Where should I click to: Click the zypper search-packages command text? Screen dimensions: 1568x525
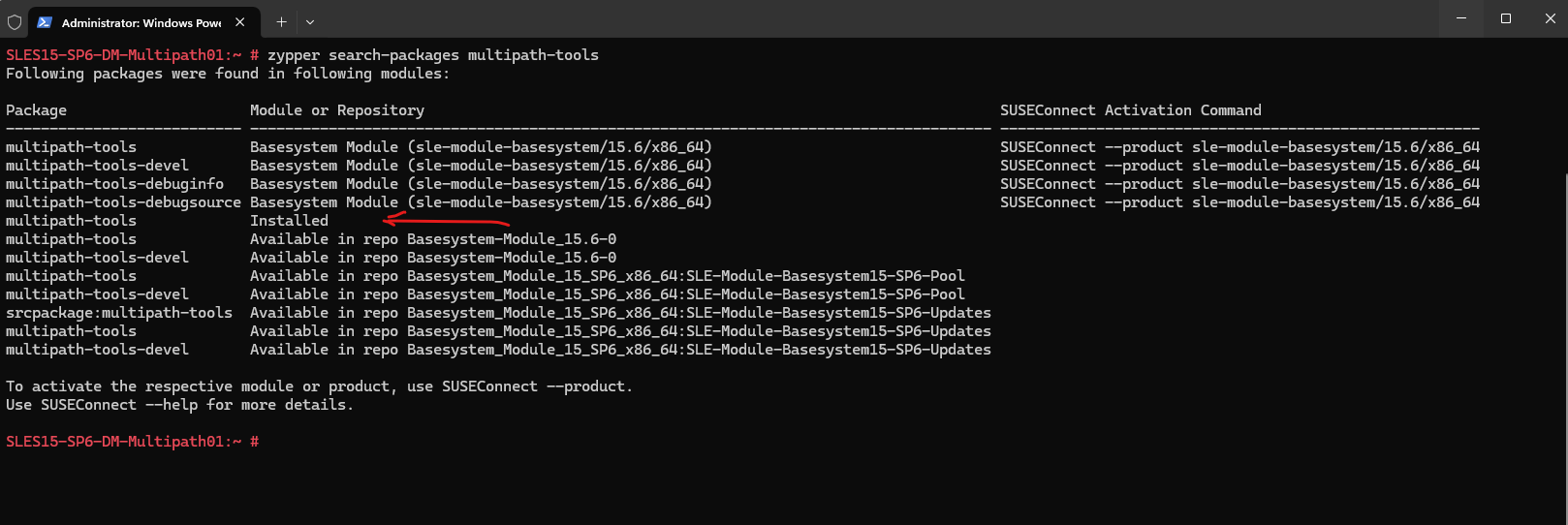433,55
